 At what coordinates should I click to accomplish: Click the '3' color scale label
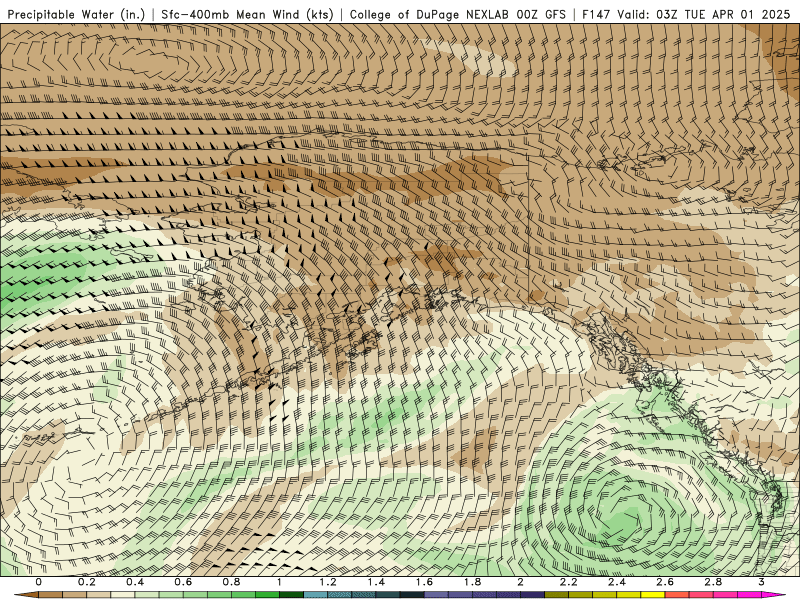pos(761,582)
